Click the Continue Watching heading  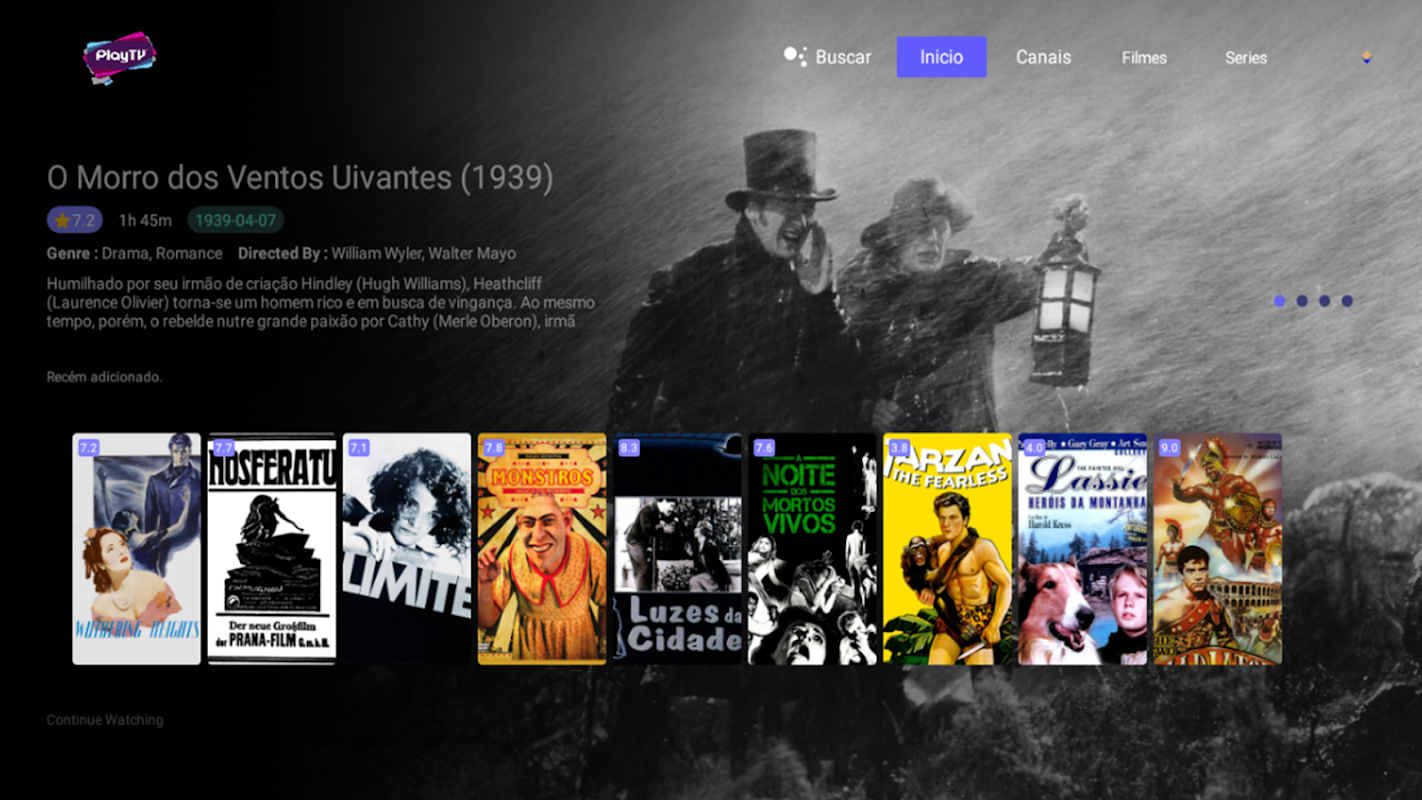tap(105, 720)
